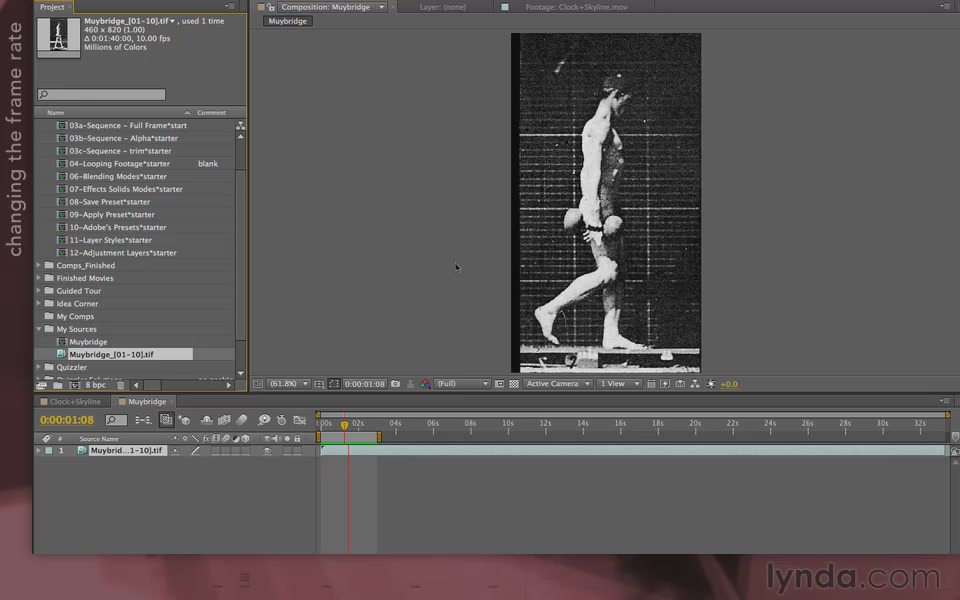Collapse the My Sources folder

coord(39,329)
